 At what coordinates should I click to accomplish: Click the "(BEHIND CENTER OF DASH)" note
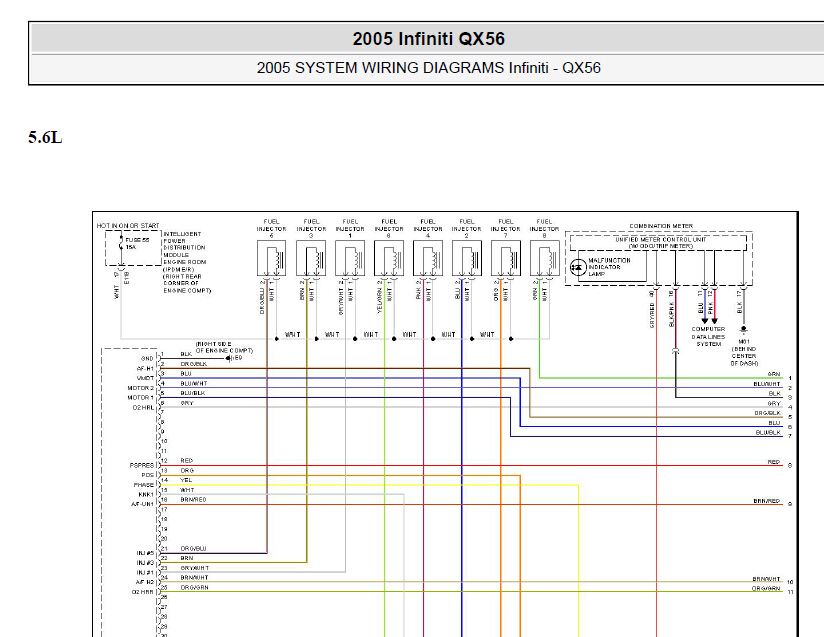(744, 356)
